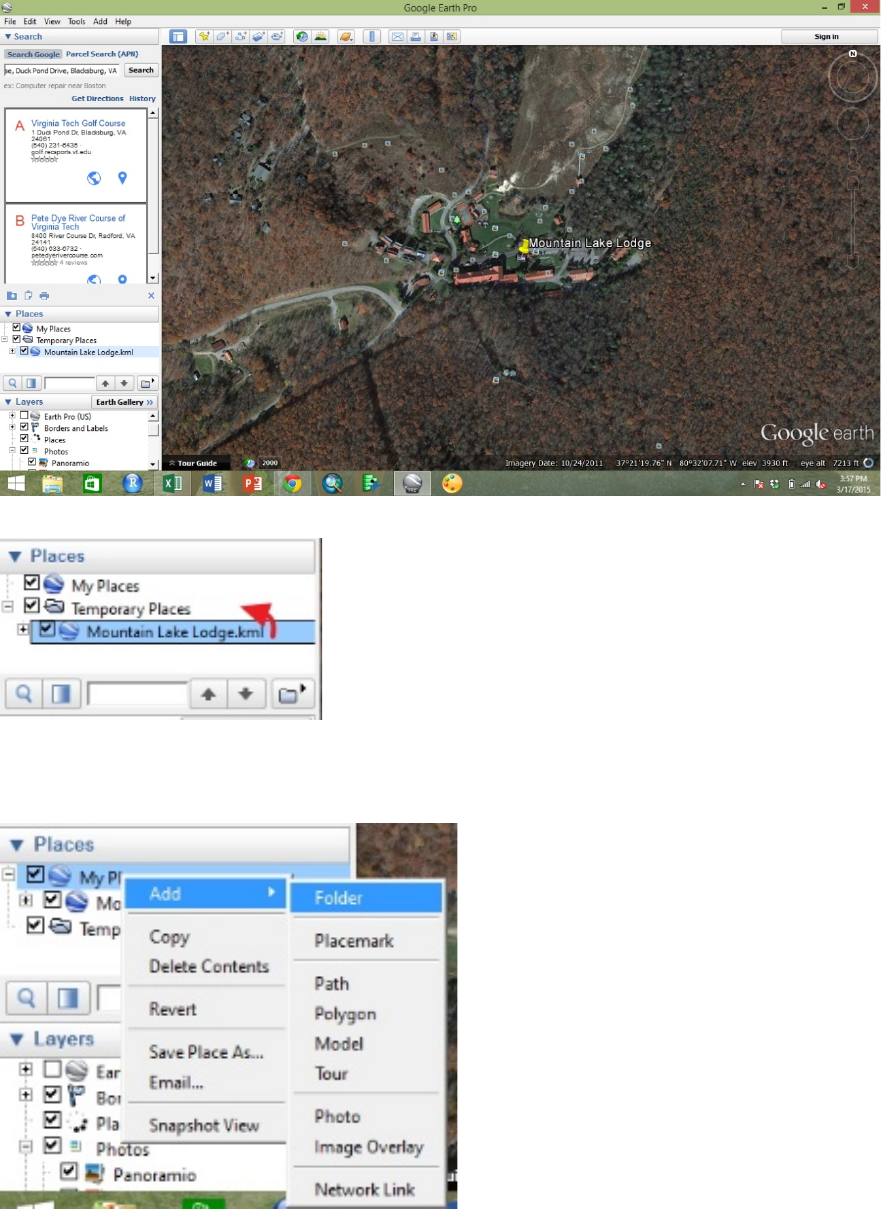Click in the search address input field
The width and height of the screenshot is (881, 1209).
[62, 71]
